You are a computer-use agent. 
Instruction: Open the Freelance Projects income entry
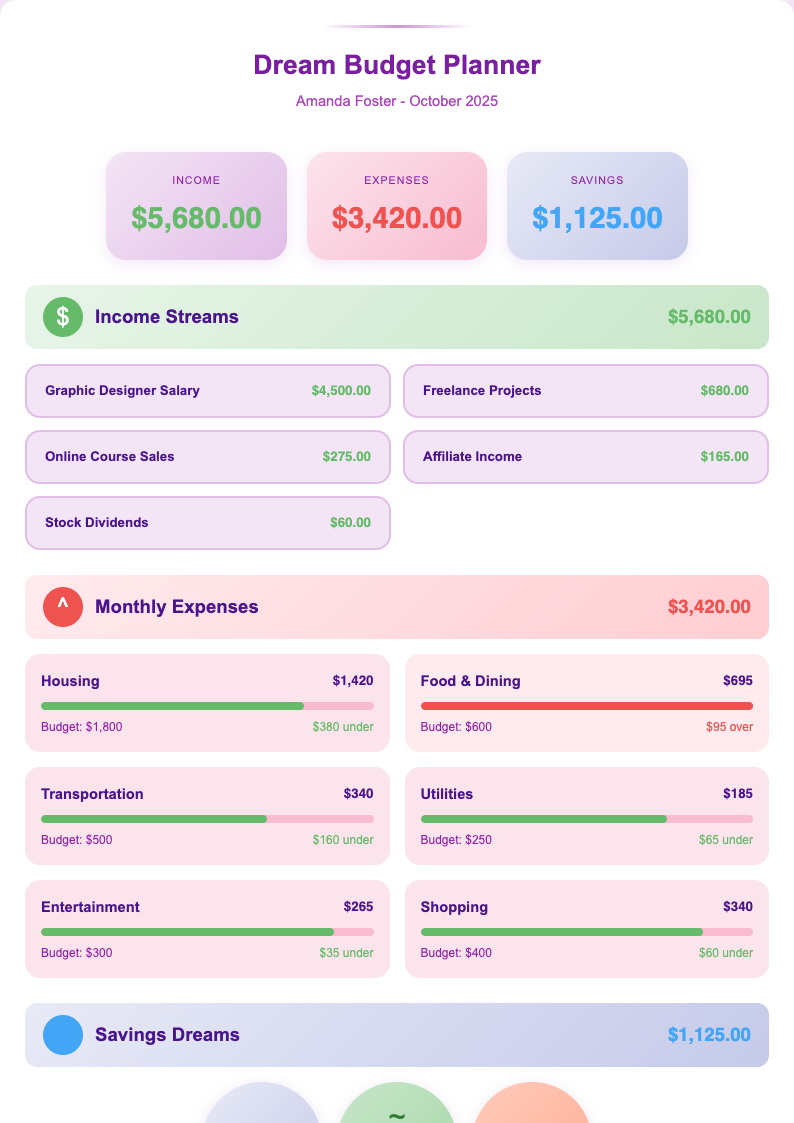click(585, 391)
